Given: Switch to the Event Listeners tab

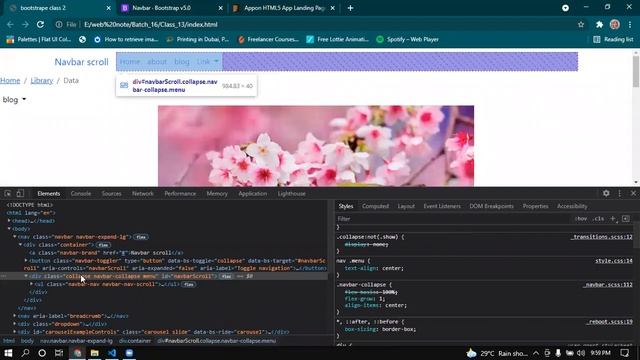Looking at the screenshot, I should [442, 206].
